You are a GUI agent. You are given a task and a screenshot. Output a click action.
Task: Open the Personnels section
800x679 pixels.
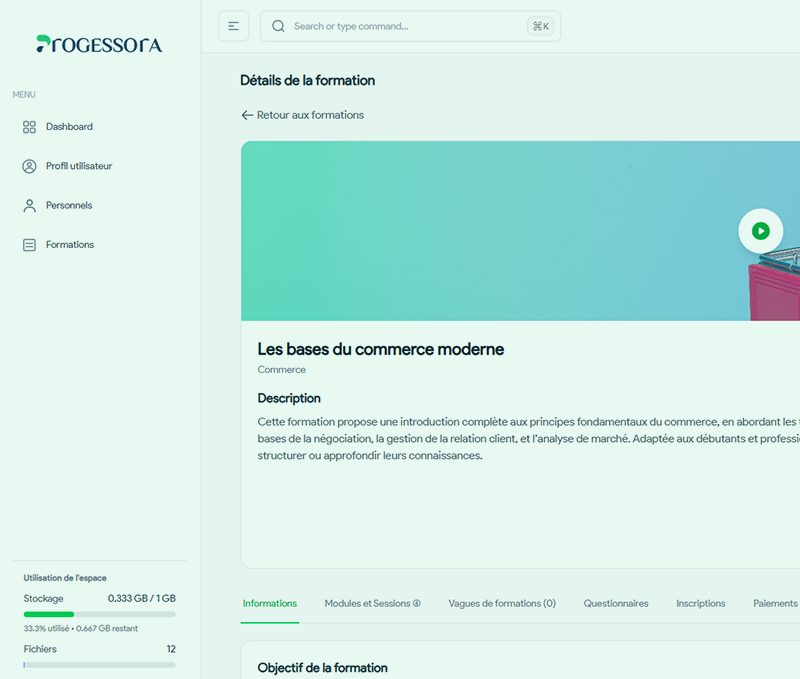tap(68, 205)
